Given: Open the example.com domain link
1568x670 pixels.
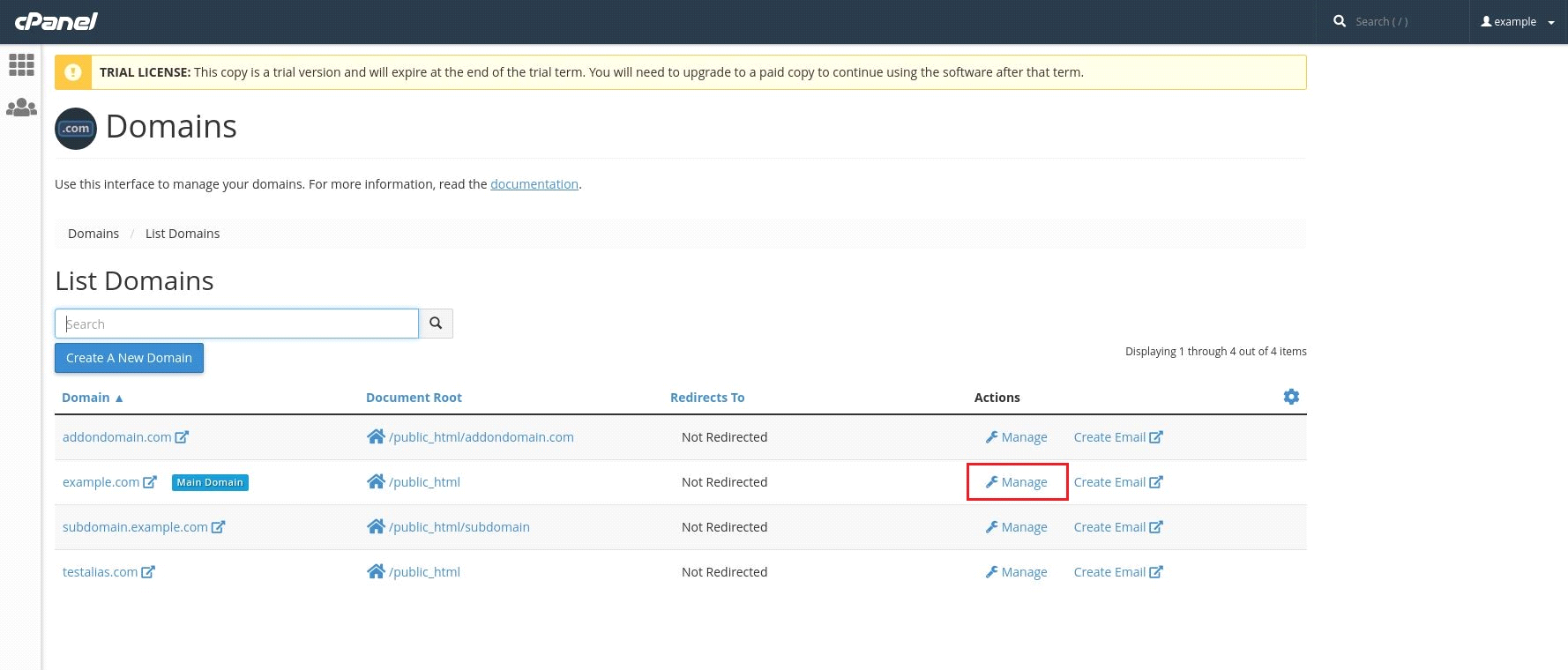Looking at the screenshot, I should (x=101, y=482).
